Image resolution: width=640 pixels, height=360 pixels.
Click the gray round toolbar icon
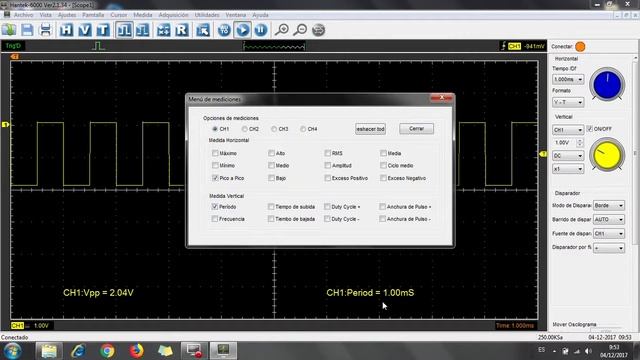pos(318,30)
